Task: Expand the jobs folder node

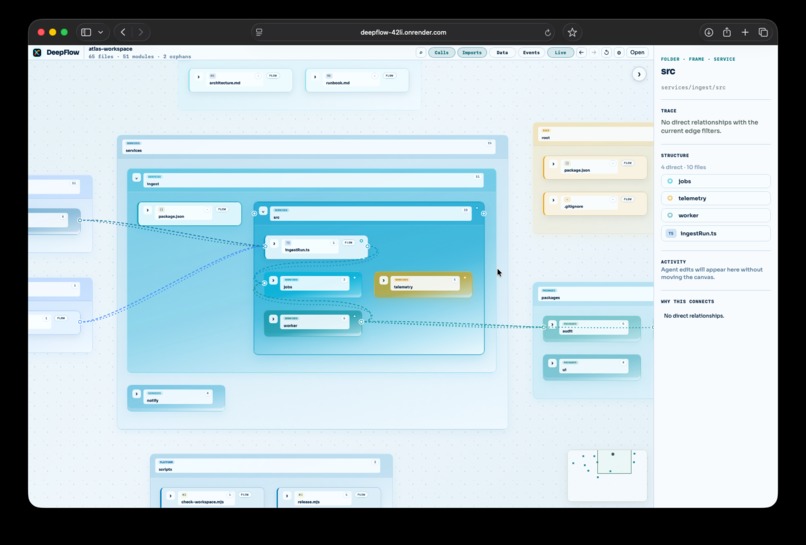Action: (x=273, y=281)
